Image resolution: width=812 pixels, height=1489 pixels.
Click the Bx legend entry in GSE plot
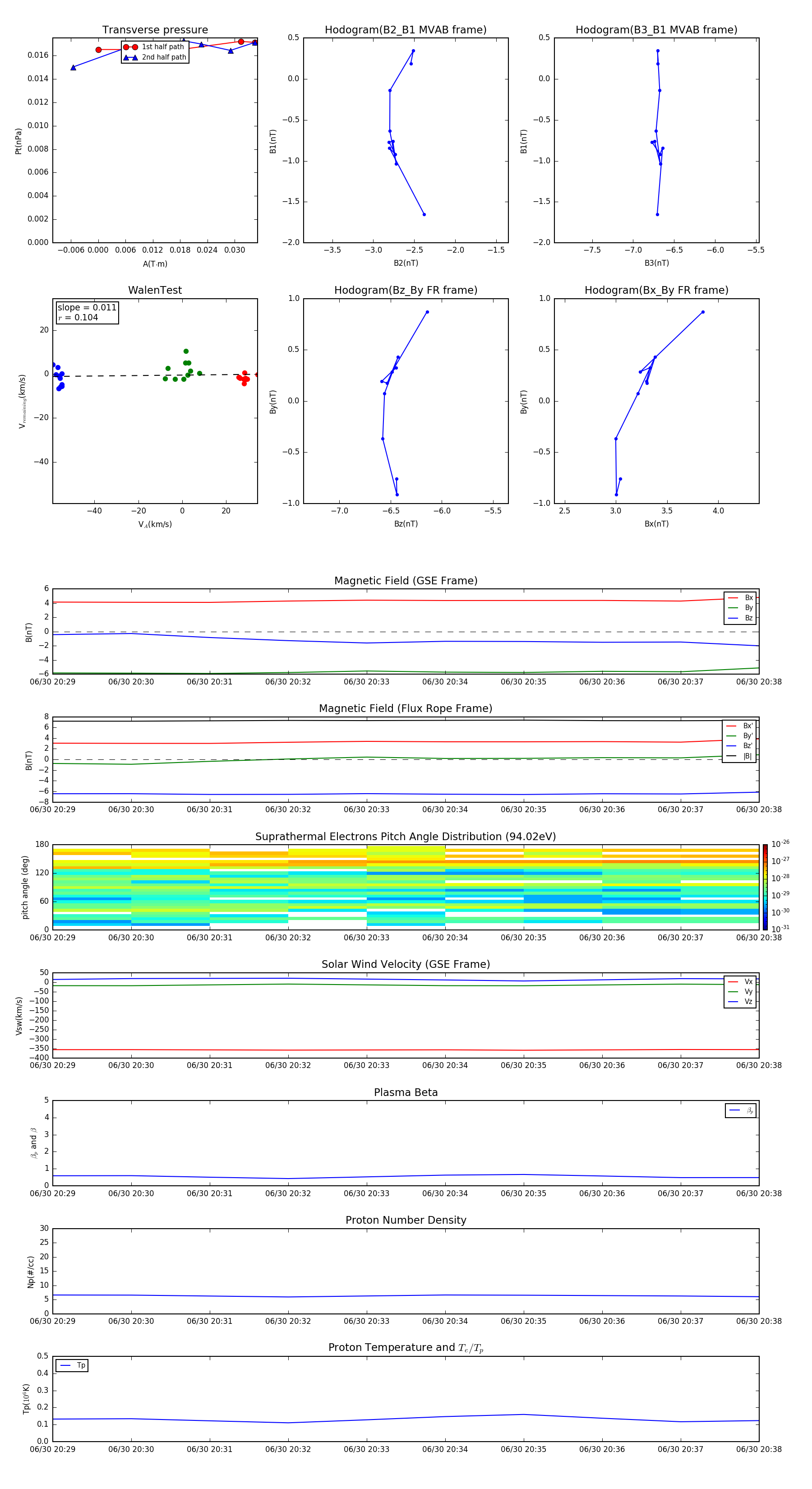click(x=741, y=598)
